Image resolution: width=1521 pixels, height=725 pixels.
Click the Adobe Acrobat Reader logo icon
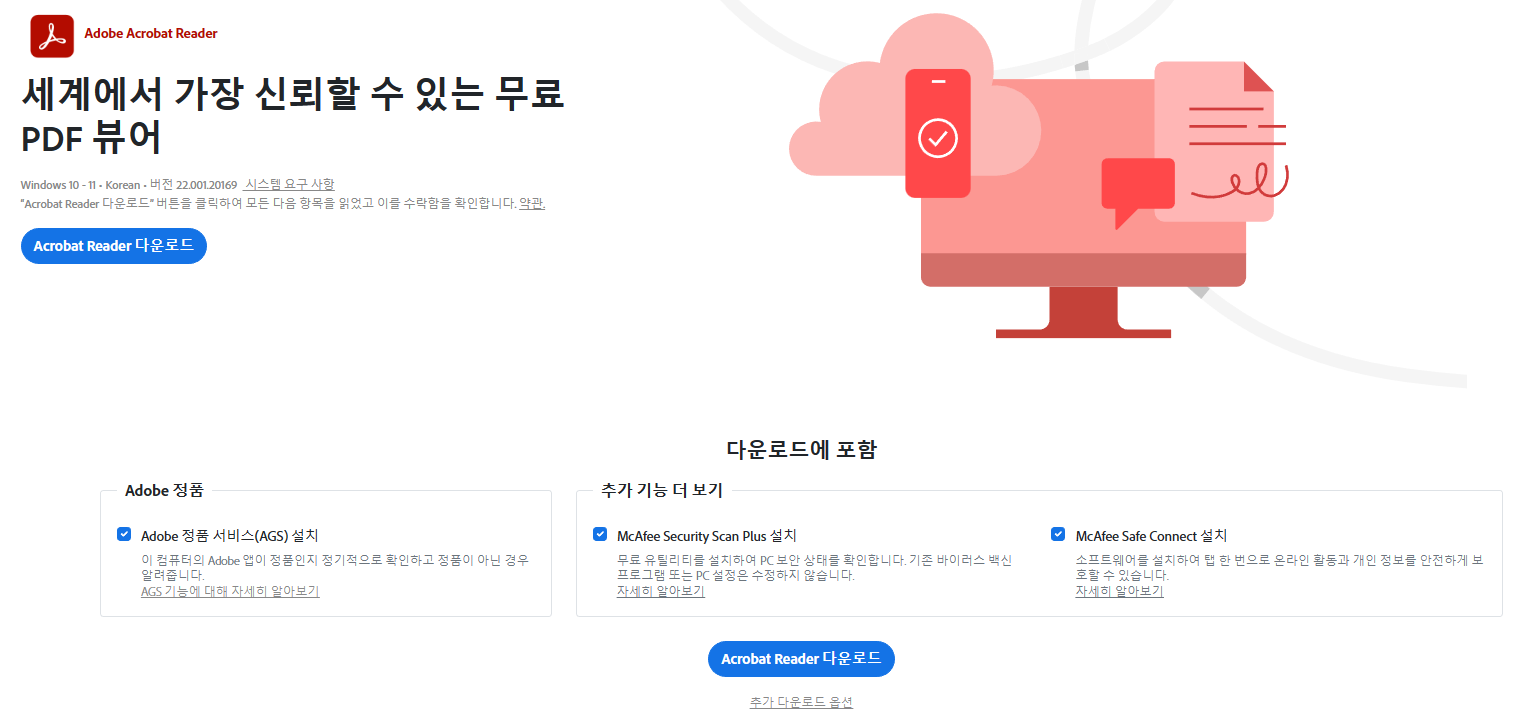(x=52, y=36)
